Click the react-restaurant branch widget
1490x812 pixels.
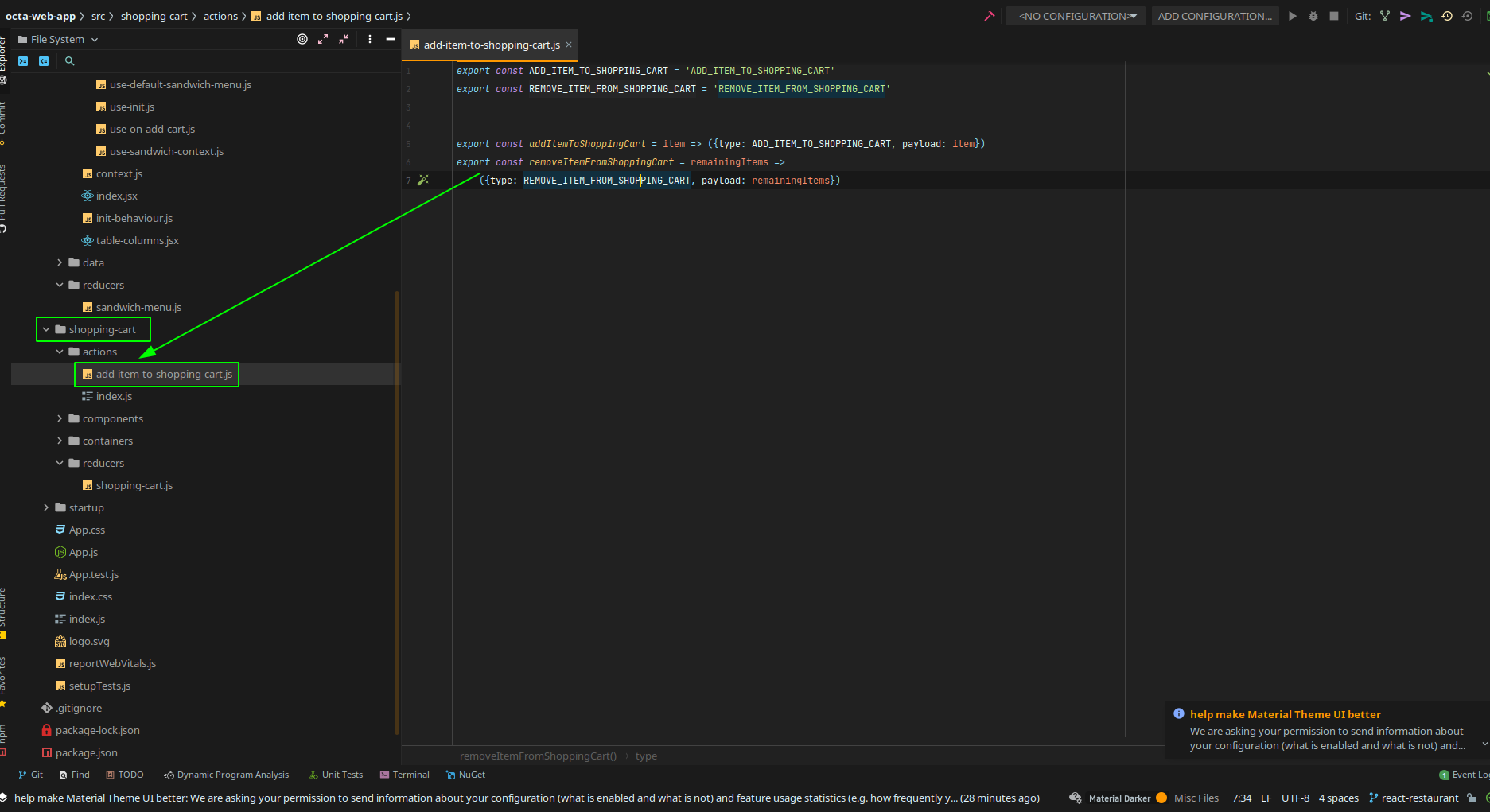(x=1414, y=798)
